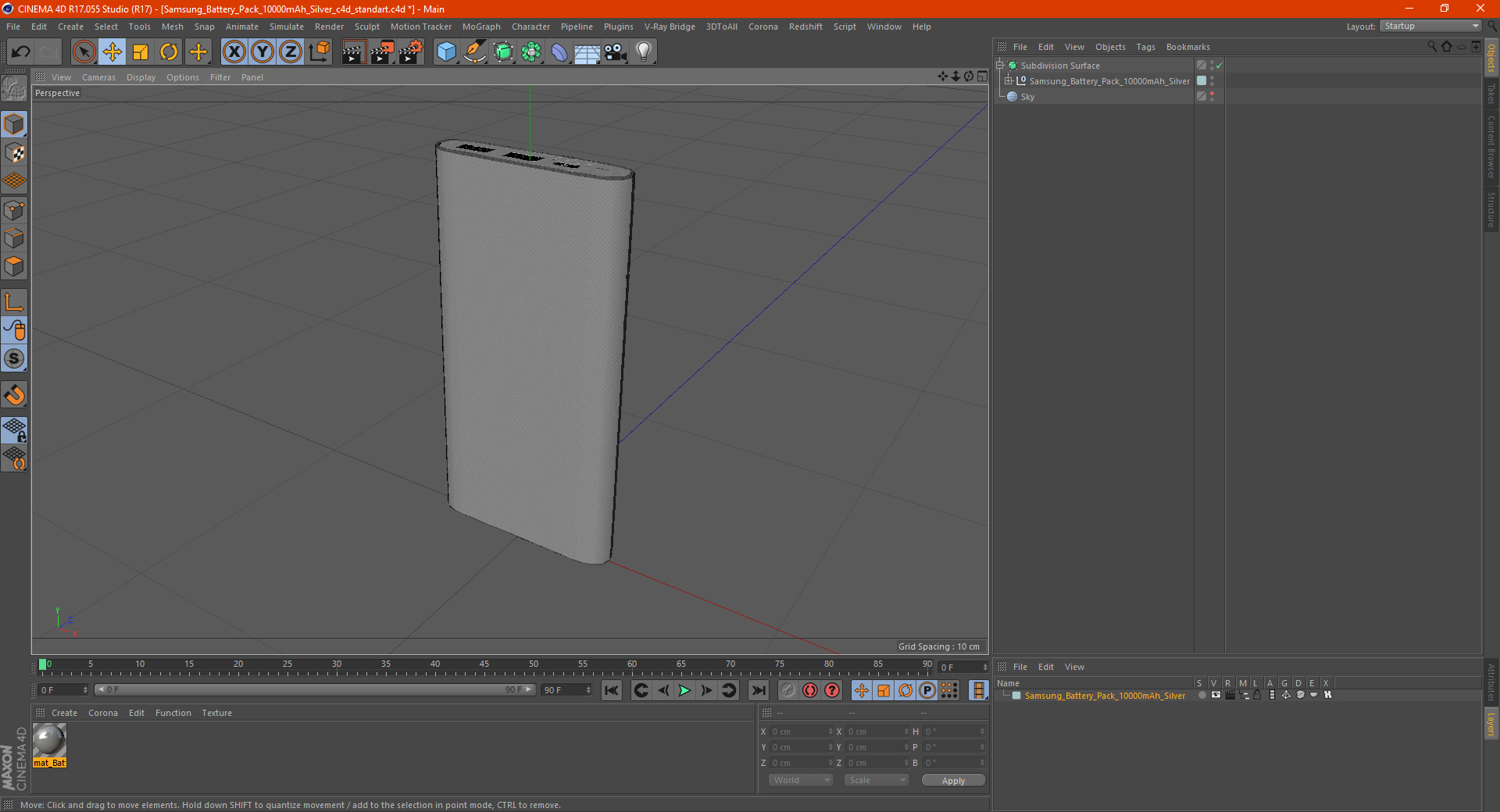Viewport: 1500px width, 812px height.
Task: Select the Sky object in tree
Action: point(1027,97)
